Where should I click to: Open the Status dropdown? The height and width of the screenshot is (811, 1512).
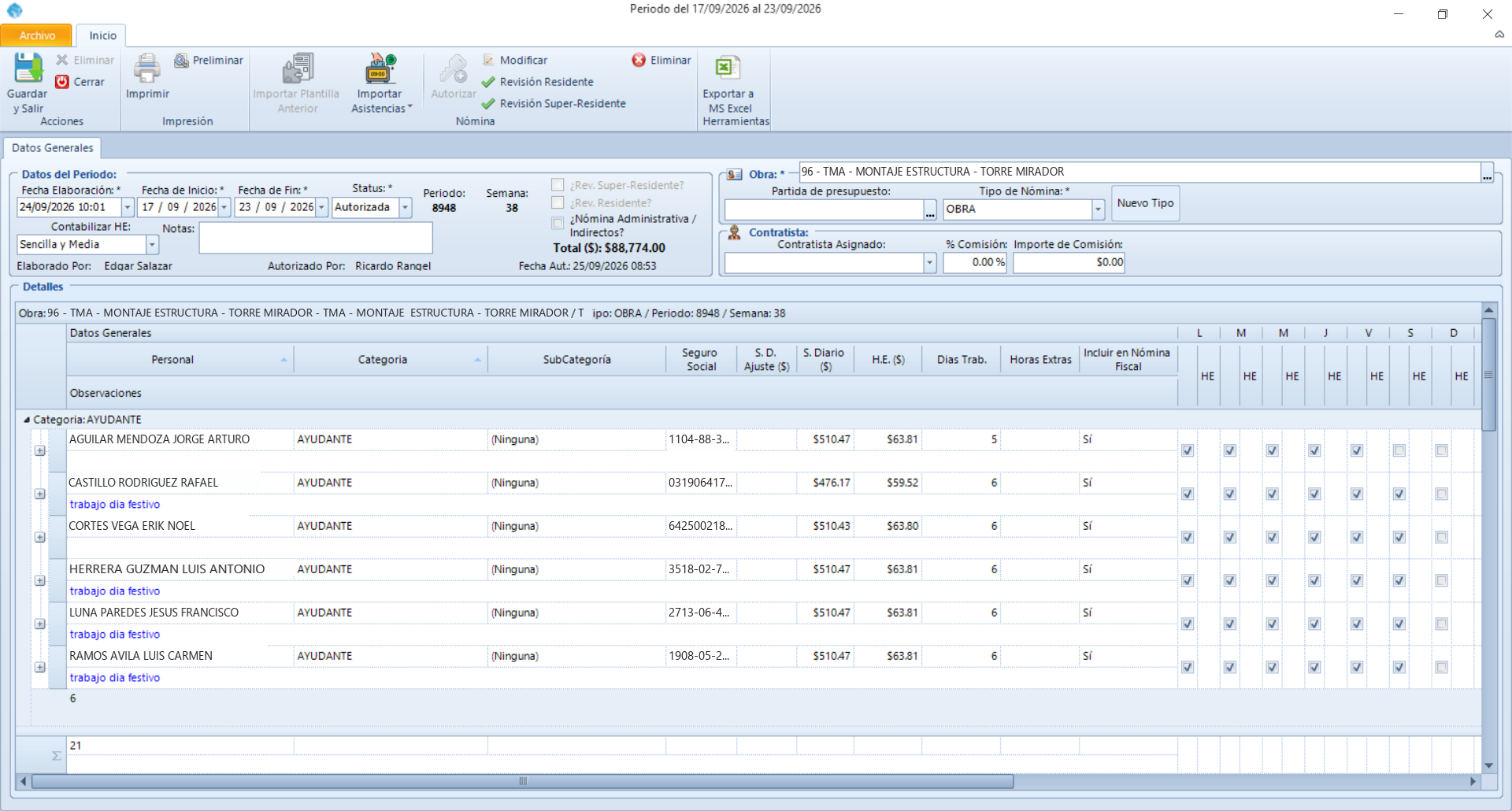coord(405,208)
